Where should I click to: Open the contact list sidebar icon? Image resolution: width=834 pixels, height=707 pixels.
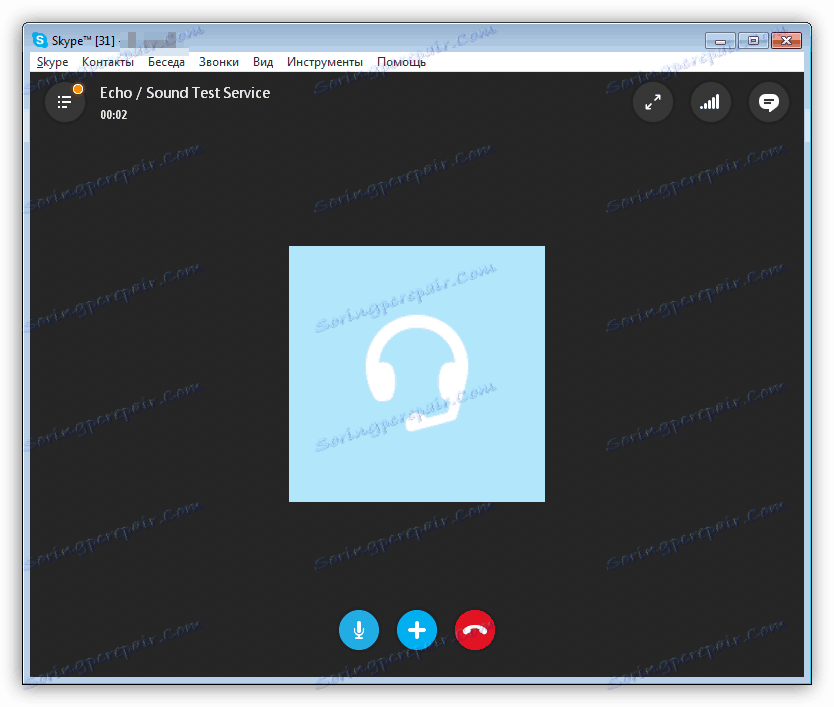pyautogui.click(x=64, y=101)
